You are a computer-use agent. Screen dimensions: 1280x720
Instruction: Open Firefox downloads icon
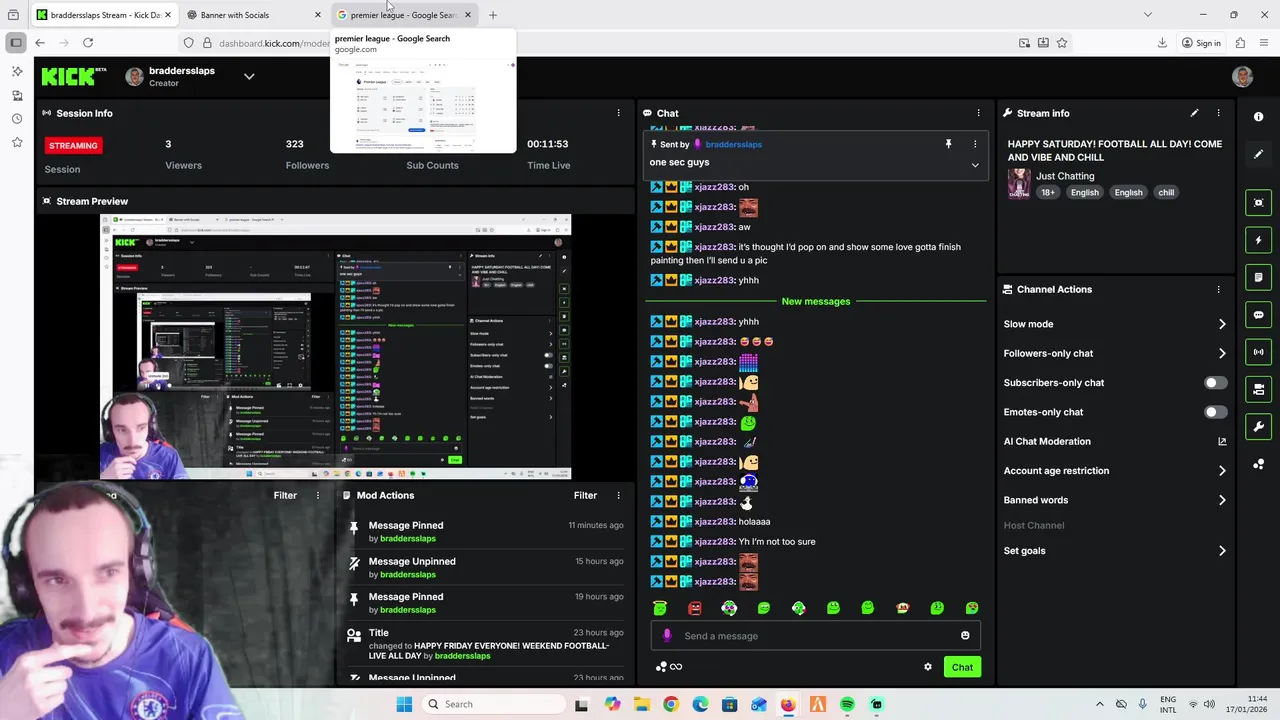(x=1162, y=43)
